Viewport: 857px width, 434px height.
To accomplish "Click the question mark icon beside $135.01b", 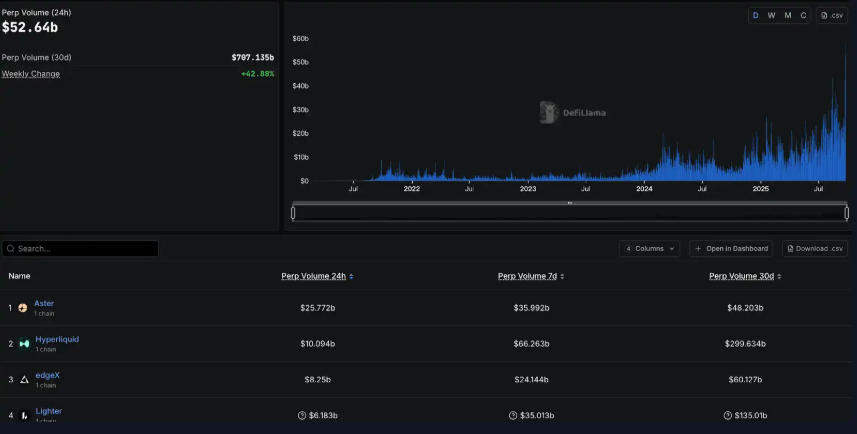I will pos(728,415).
